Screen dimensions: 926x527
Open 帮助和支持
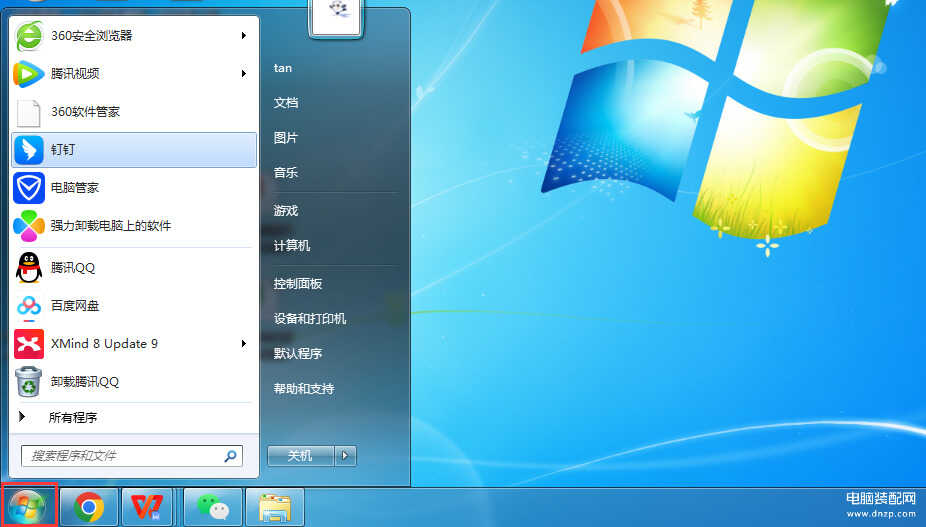304,389
